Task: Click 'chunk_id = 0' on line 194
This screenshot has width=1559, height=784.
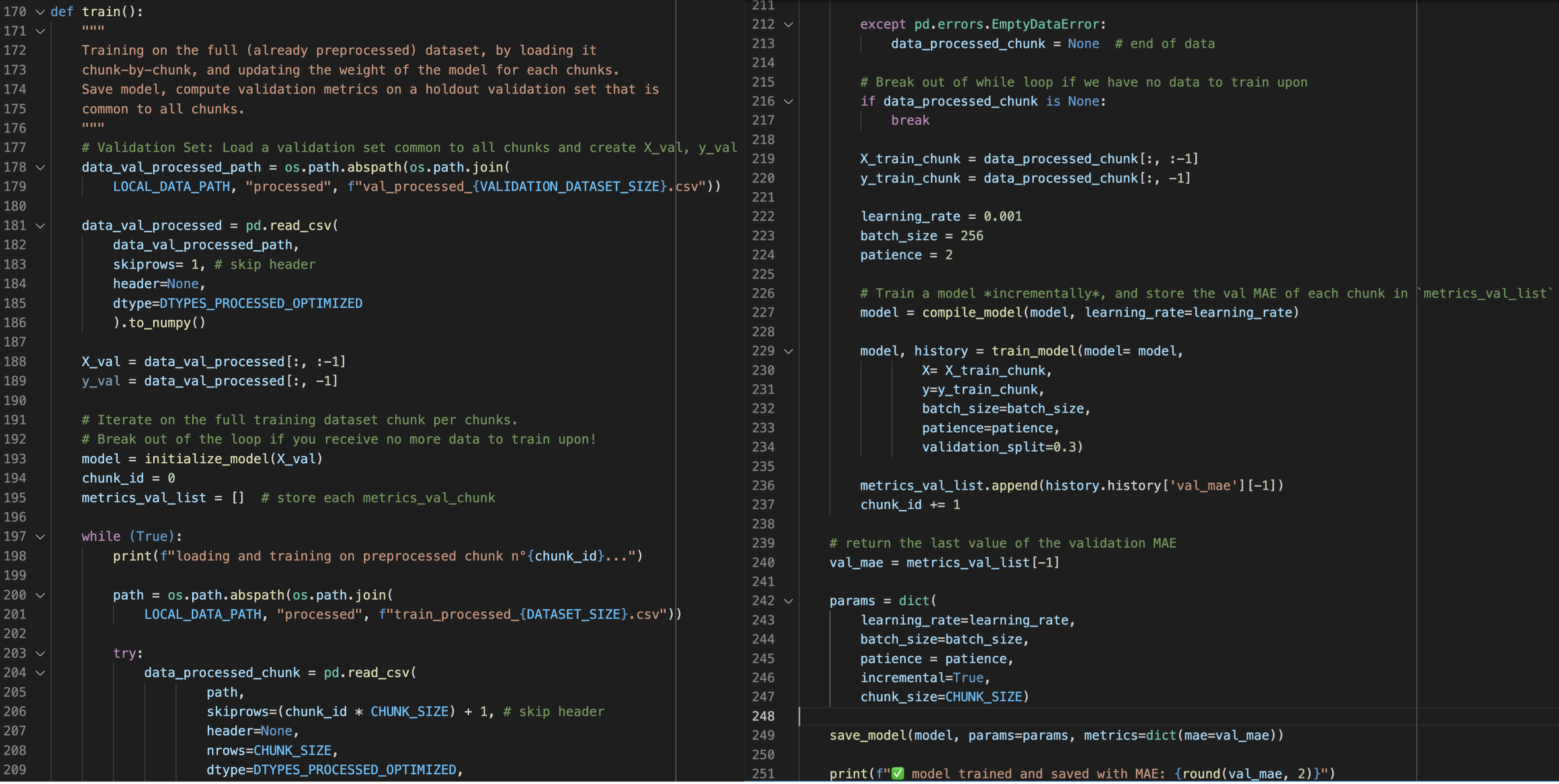Action: [x=128, y=479]
